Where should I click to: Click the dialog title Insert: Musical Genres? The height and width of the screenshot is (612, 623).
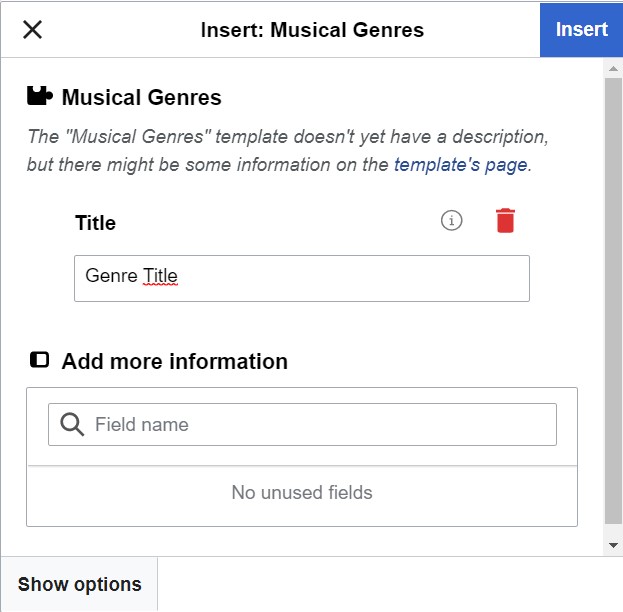coord(312,30)
